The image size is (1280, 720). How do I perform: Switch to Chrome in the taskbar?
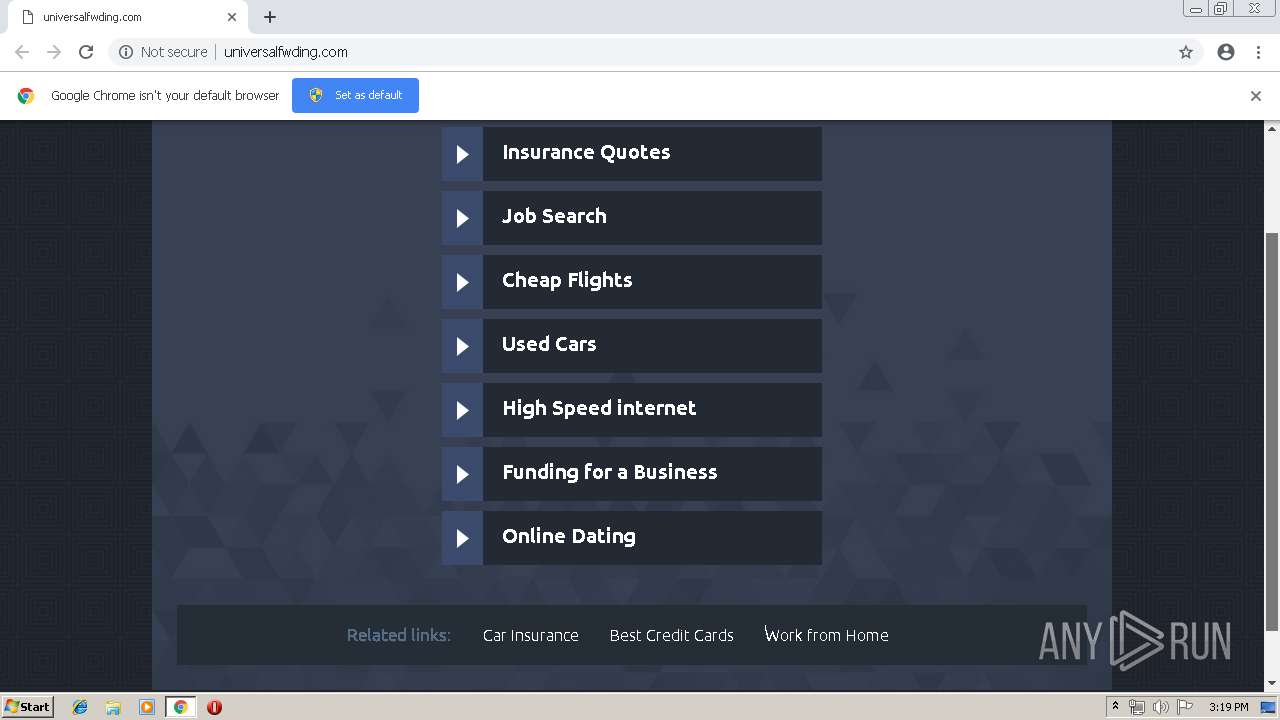pyautogui.click(x=180, y=707)
